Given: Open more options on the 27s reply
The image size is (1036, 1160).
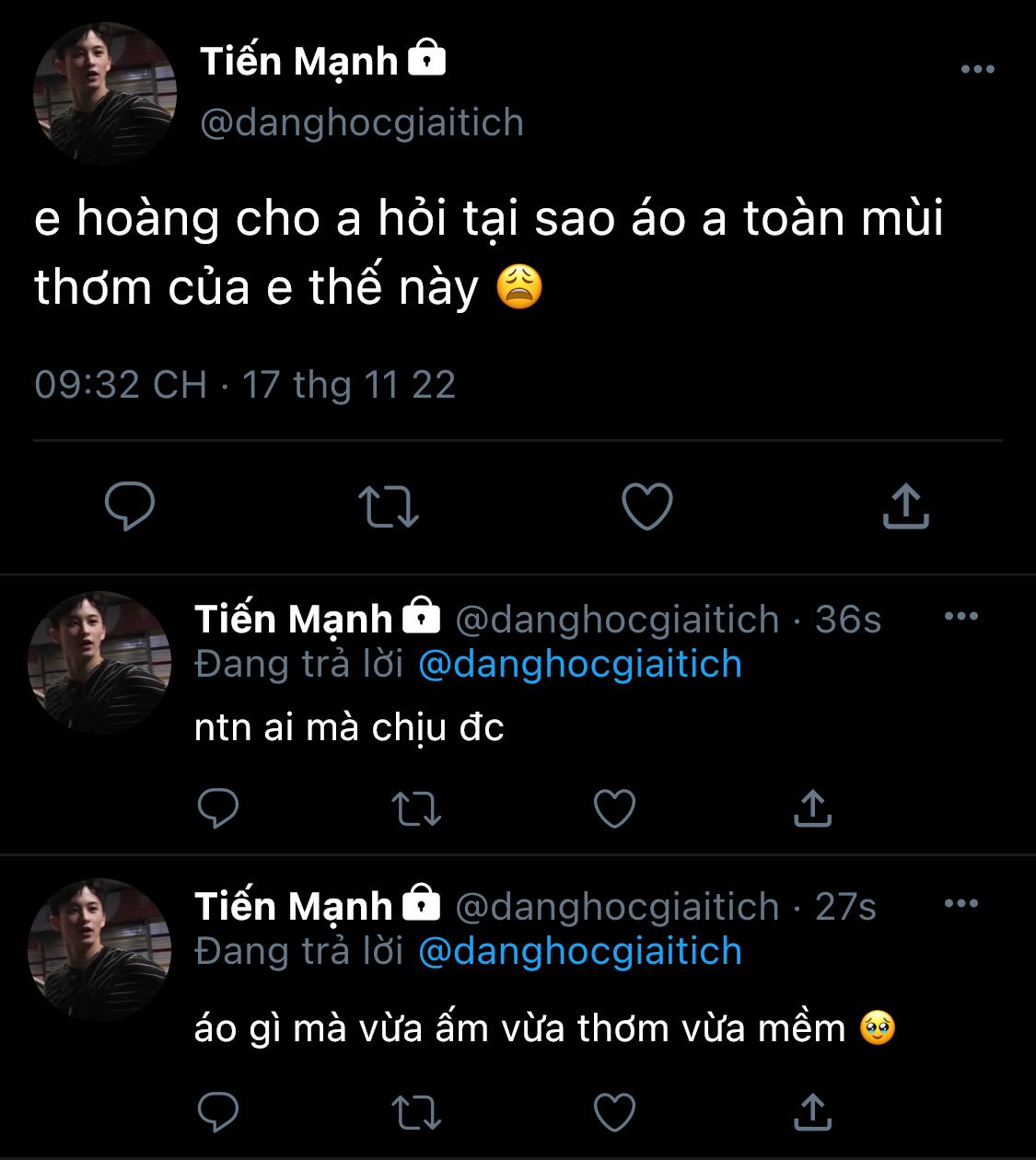Looking at the screenshot, I should [961, 904].
